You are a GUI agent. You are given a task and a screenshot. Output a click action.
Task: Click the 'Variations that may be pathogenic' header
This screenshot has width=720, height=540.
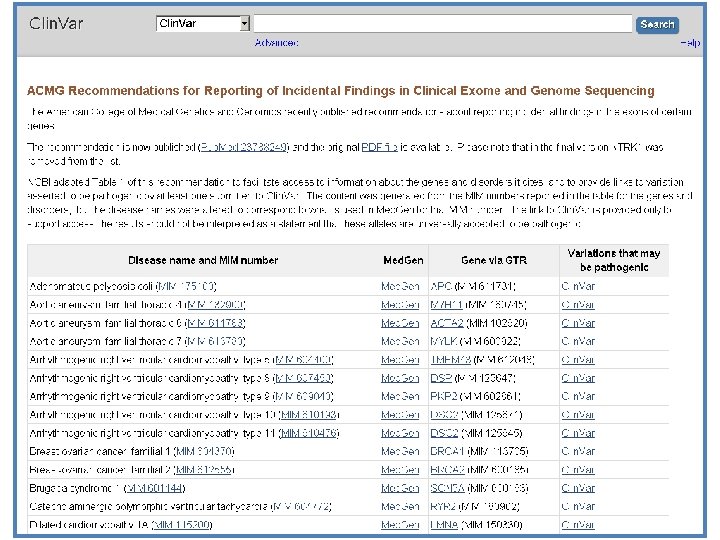614,260
